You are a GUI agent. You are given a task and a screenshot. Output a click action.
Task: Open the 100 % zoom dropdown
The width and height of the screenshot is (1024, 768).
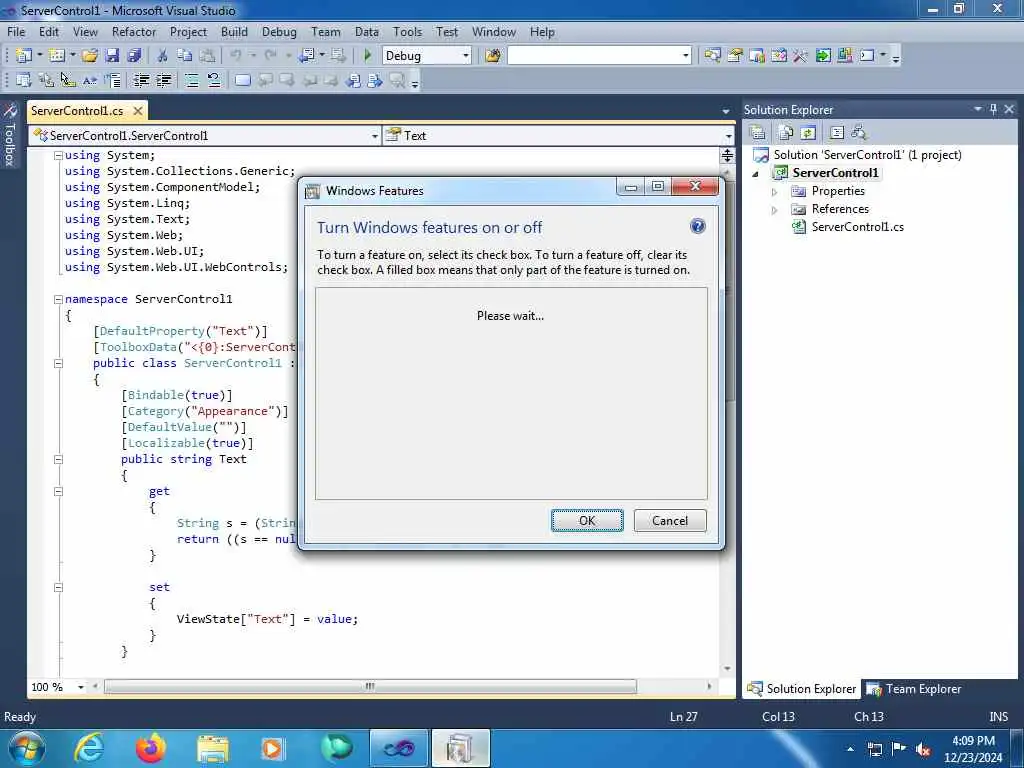click(x=81, y=687)
